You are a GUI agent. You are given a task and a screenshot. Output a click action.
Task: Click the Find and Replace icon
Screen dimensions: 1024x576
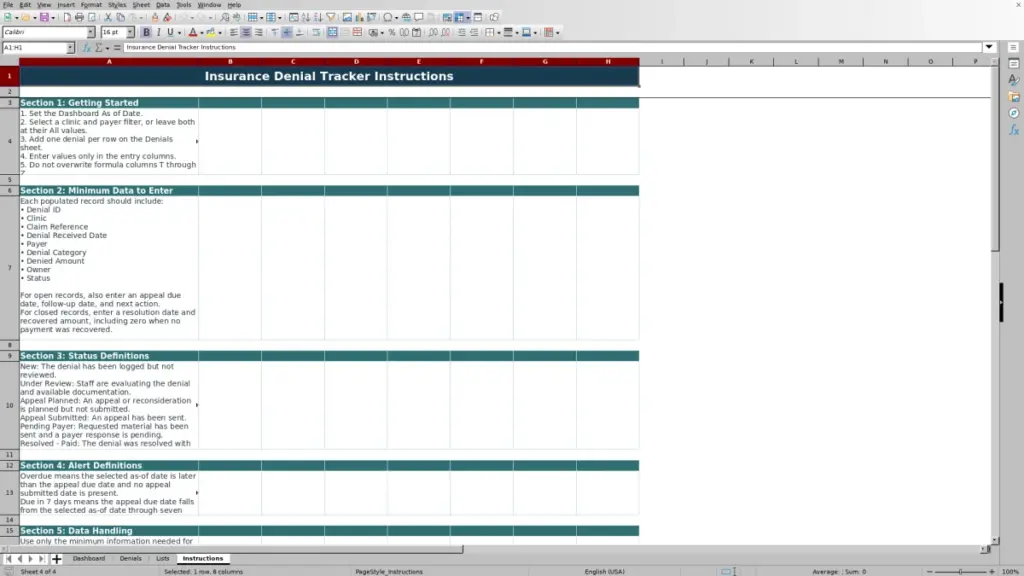point(225,17)
